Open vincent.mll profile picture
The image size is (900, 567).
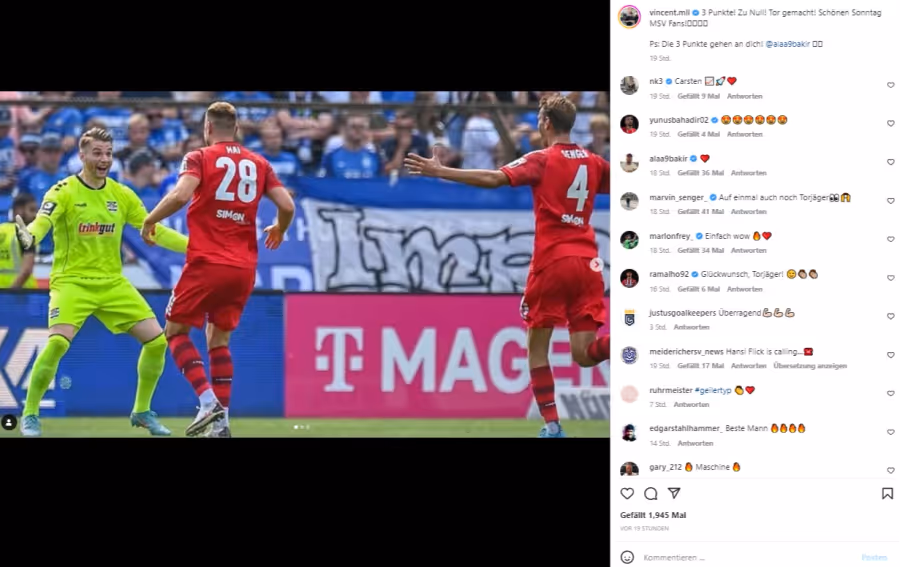coord(629,17)
